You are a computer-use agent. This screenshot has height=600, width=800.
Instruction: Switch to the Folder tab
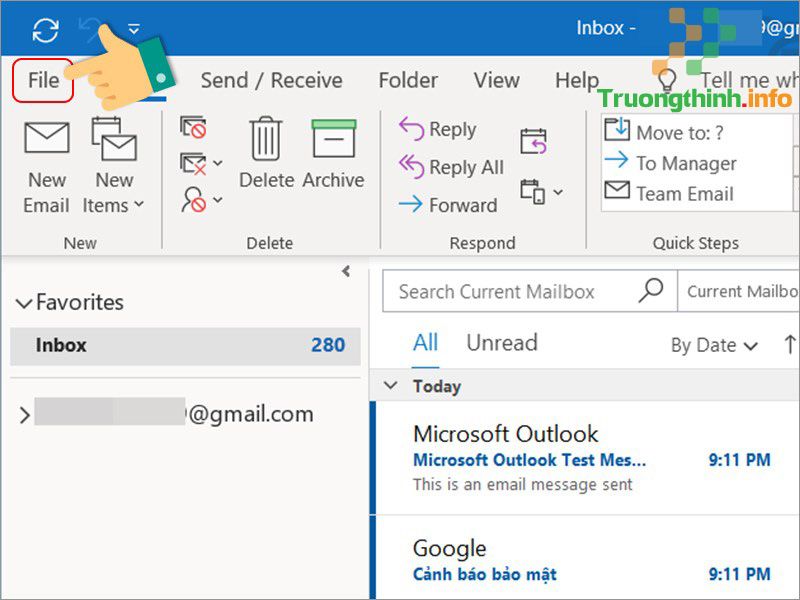tap(408, 81)
